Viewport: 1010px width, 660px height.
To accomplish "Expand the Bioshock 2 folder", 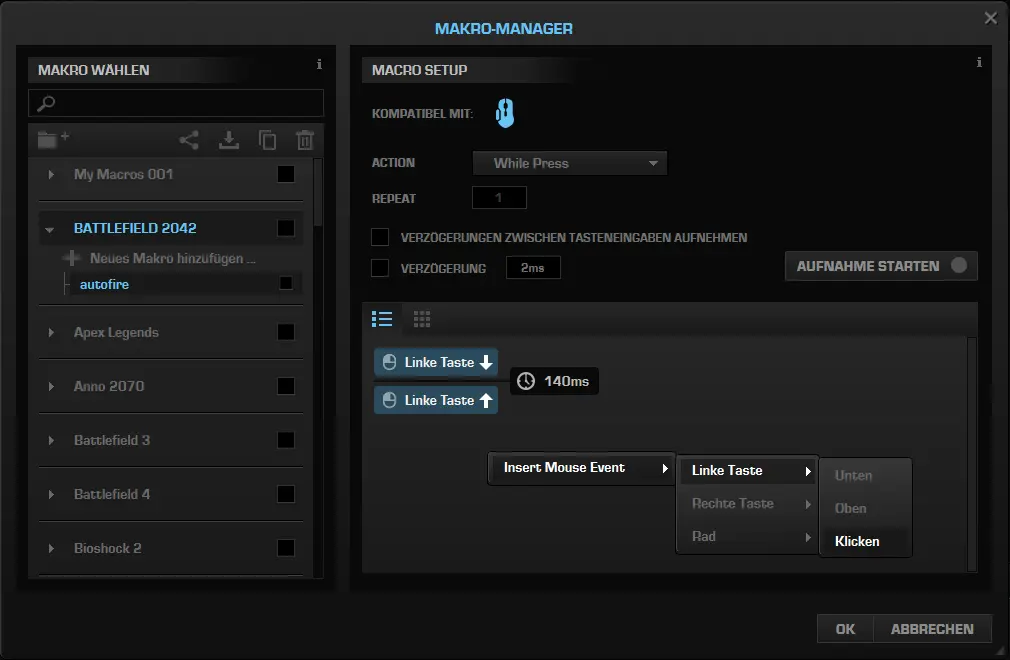I will (51, 549).
